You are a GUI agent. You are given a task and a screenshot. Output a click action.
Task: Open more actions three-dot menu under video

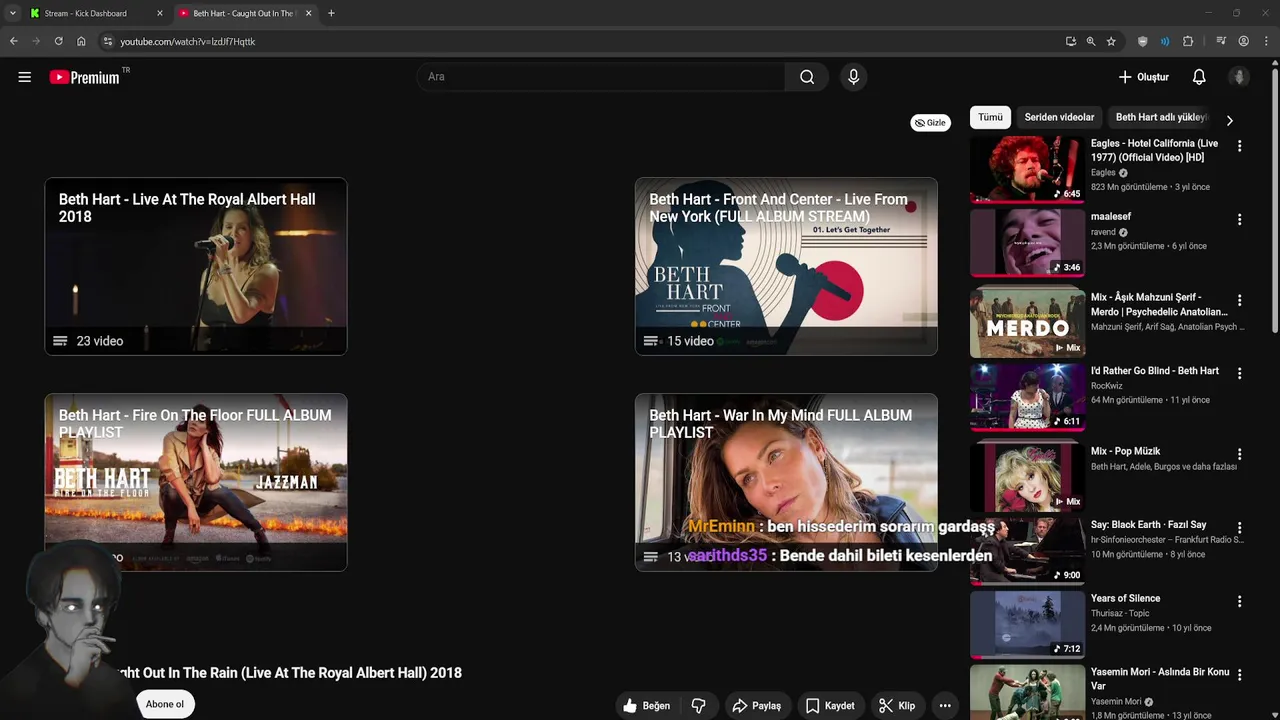point(945,706)
